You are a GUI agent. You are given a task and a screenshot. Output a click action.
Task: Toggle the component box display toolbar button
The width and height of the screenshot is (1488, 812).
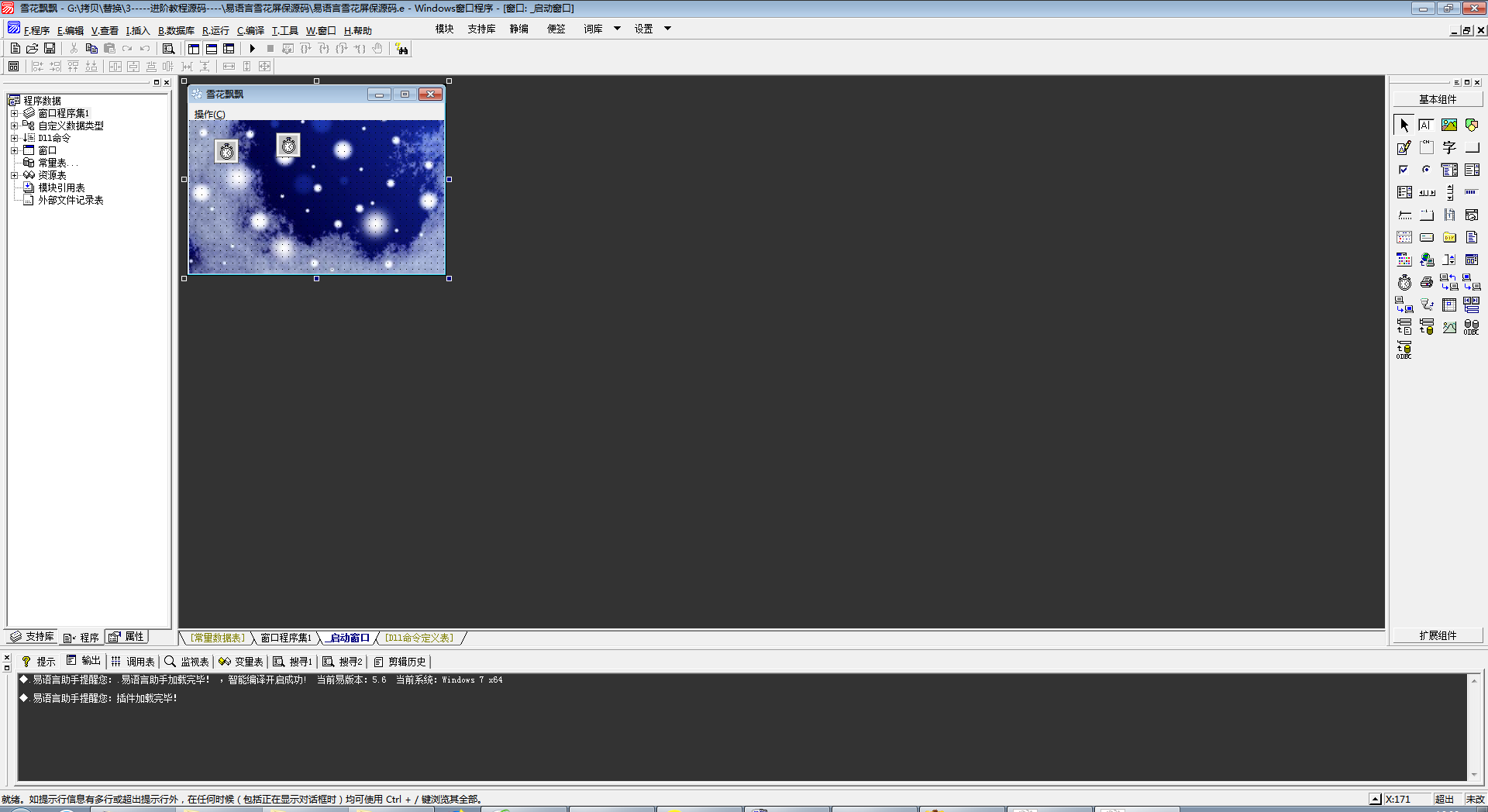click(229, 48)
